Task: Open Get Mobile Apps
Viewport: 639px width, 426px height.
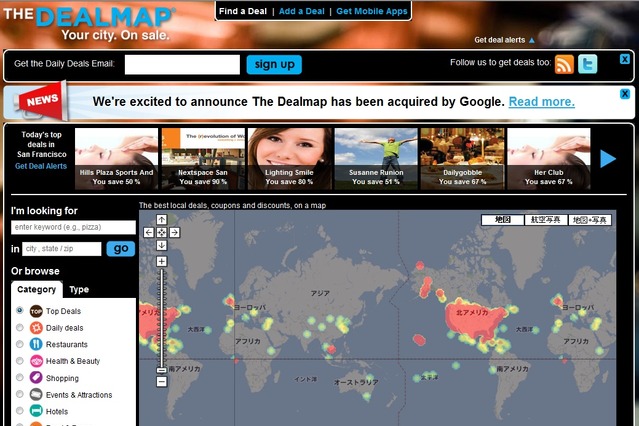Action: (372, 11)
